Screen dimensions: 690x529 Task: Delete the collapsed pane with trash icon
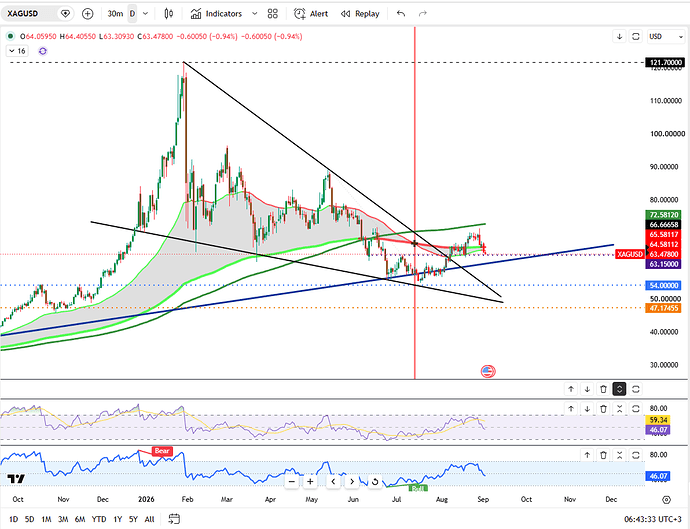coord(603,389)
